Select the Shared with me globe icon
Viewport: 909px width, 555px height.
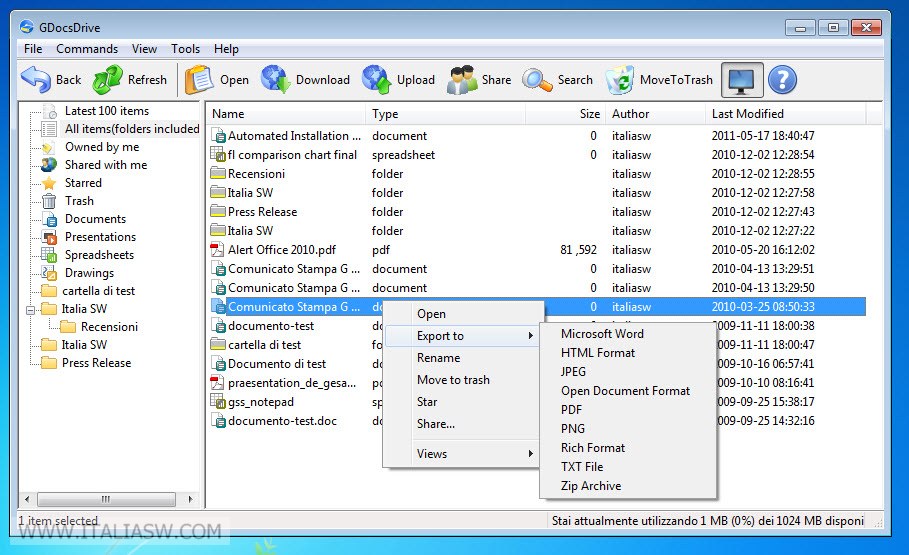coord(49,165)
